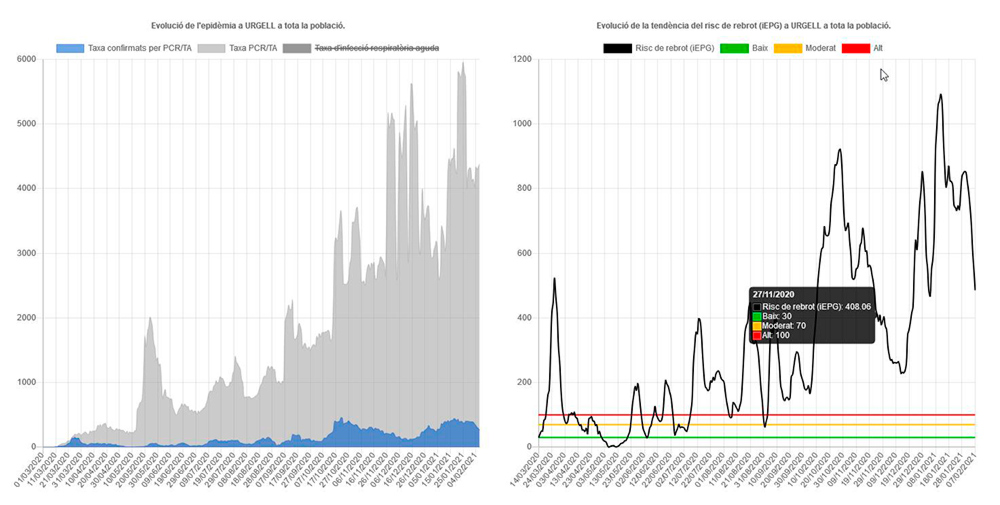The width and height of the screenshot is (1000, 505).
Task: Hide 'Risc de rebrot (iEPG)' series via label
Action: pos(675,47)
